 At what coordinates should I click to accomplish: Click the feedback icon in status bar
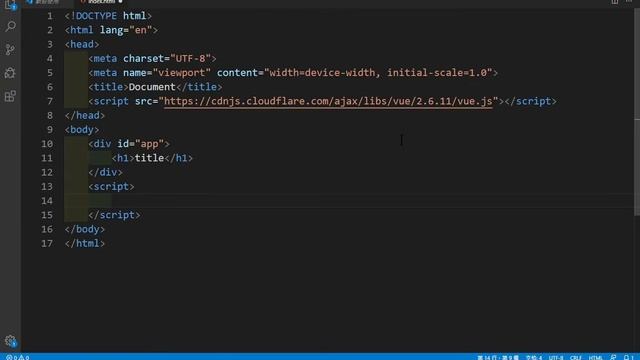point(613,357)
